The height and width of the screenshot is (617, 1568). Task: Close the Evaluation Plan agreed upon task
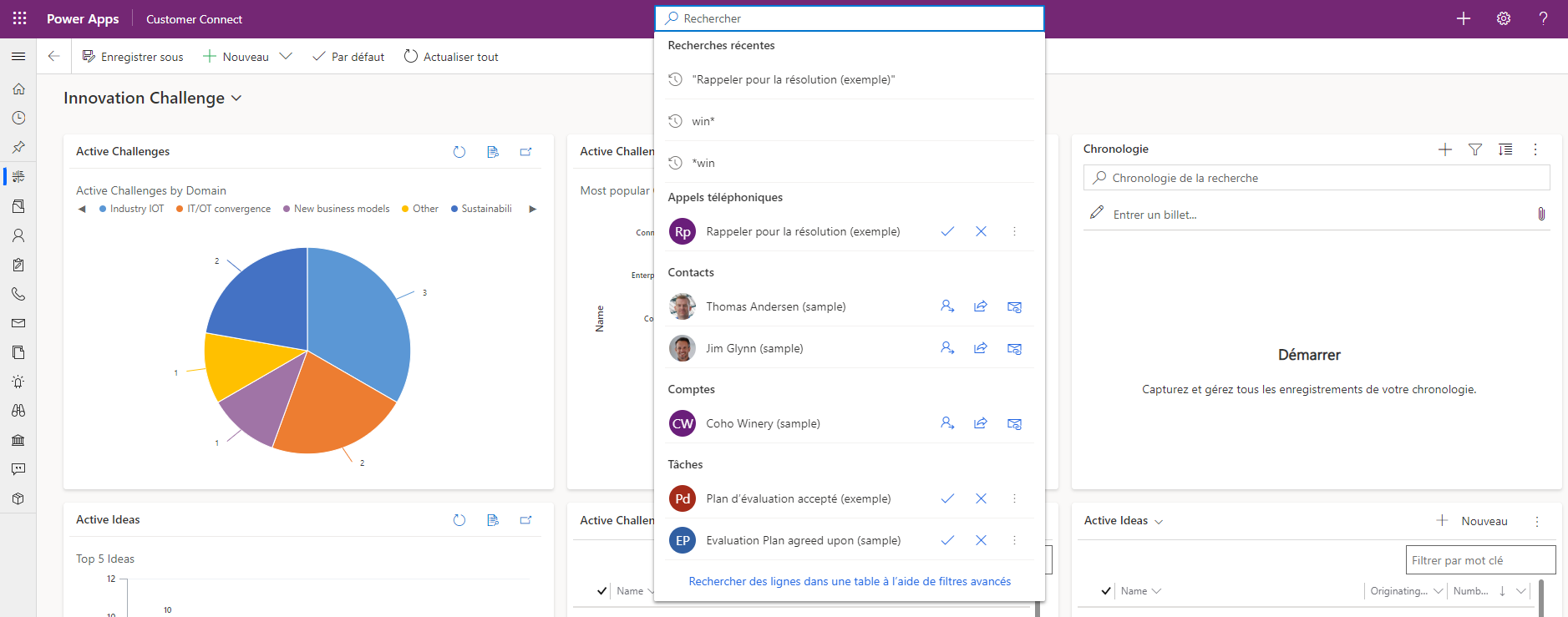tap(981, 540)
